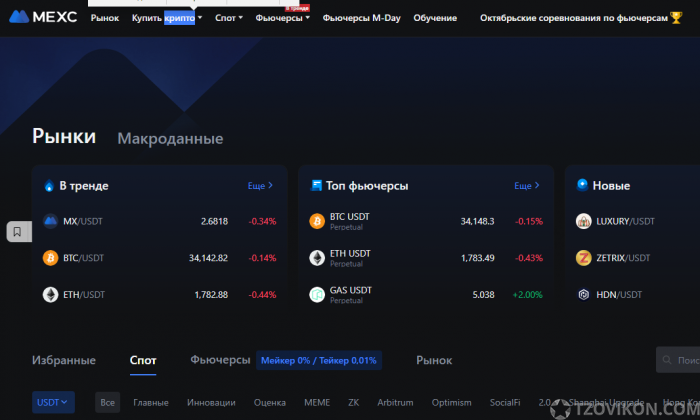
Task: Click the search input field
Action: pyautogui.click(x=678, y=360)
